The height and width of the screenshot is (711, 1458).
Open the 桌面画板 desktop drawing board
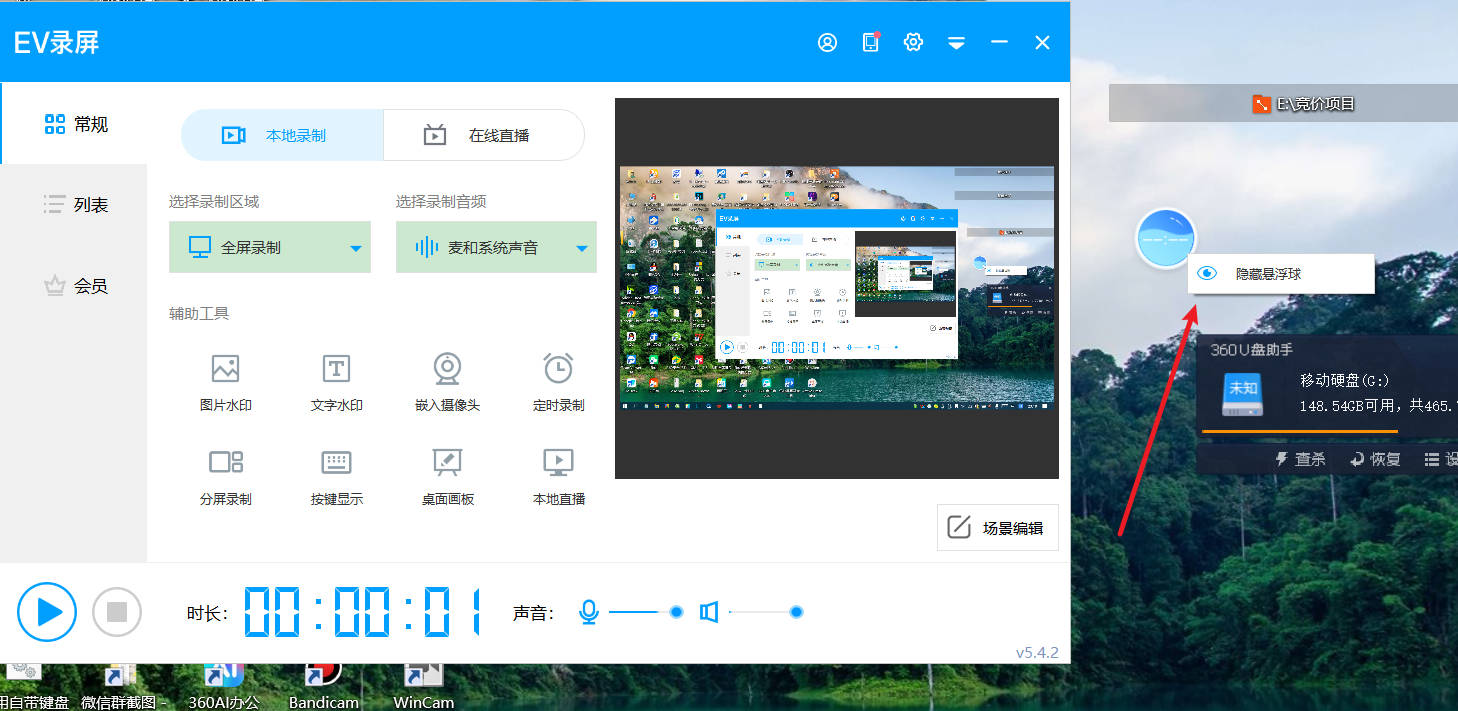click(x=447, y=462)
